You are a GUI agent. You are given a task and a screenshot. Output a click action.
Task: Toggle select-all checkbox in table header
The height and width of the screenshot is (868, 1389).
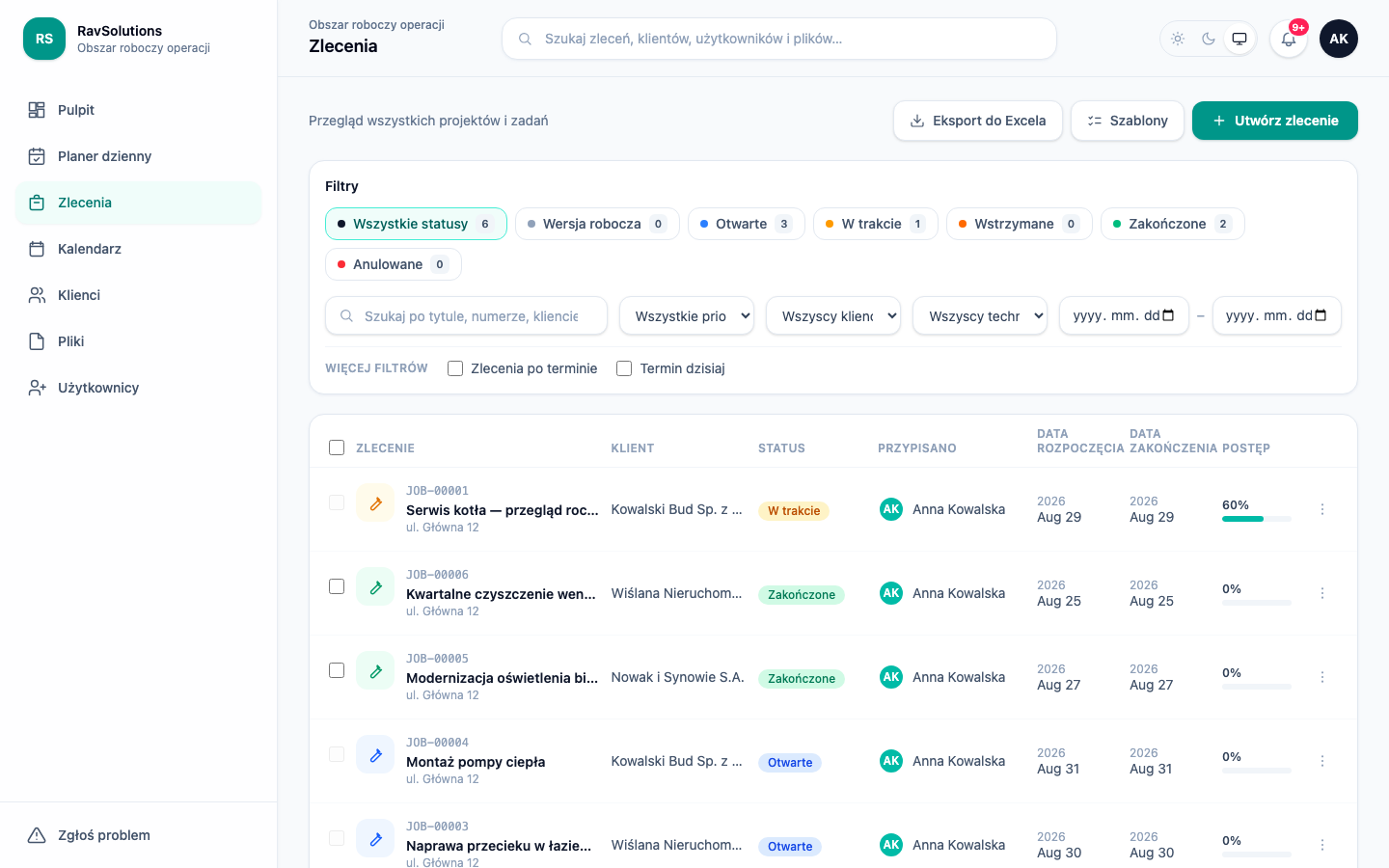point(337,448)
